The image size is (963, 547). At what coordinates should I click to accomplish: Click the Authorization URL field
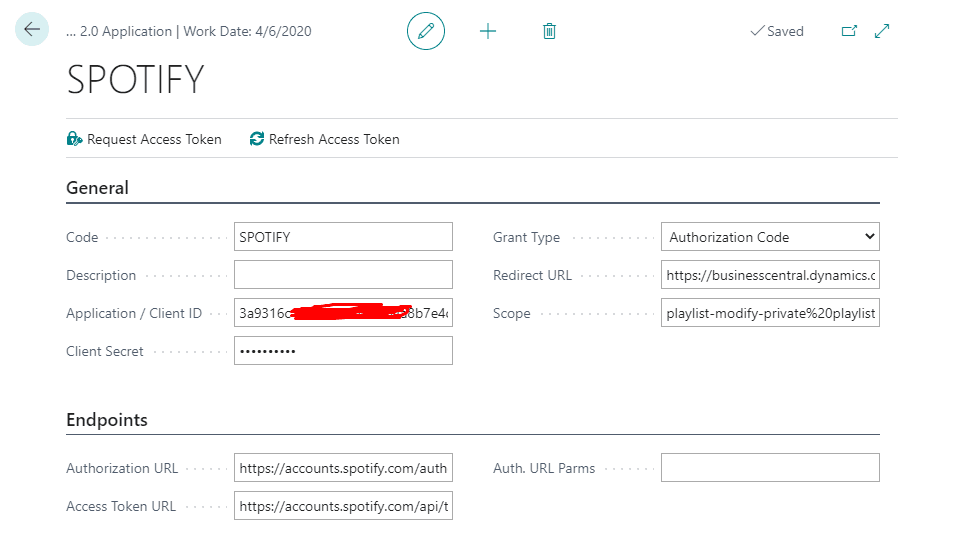[343, 468]
